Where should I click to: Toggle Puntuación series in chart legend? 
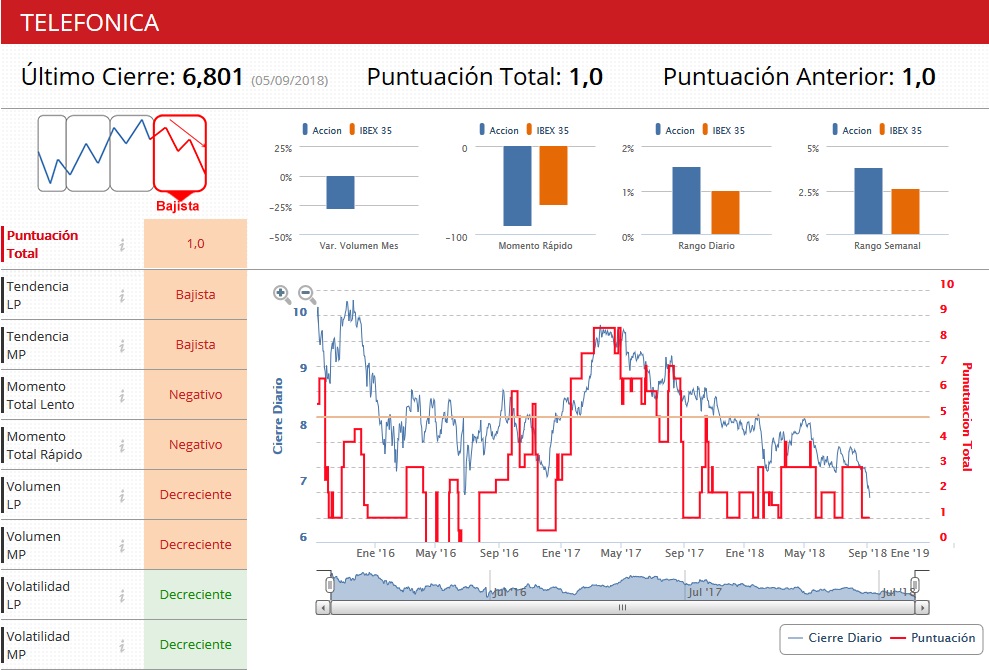pyautogui.click(x=933, y=638)
